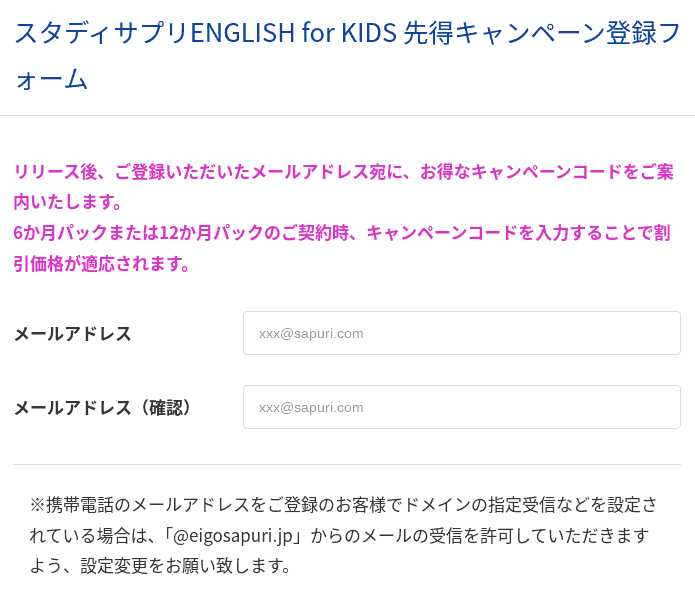The width and height of the screenshot is (695, 601).
Task: Click the 引価格が適応されます line
Action: tap(102, 265)
